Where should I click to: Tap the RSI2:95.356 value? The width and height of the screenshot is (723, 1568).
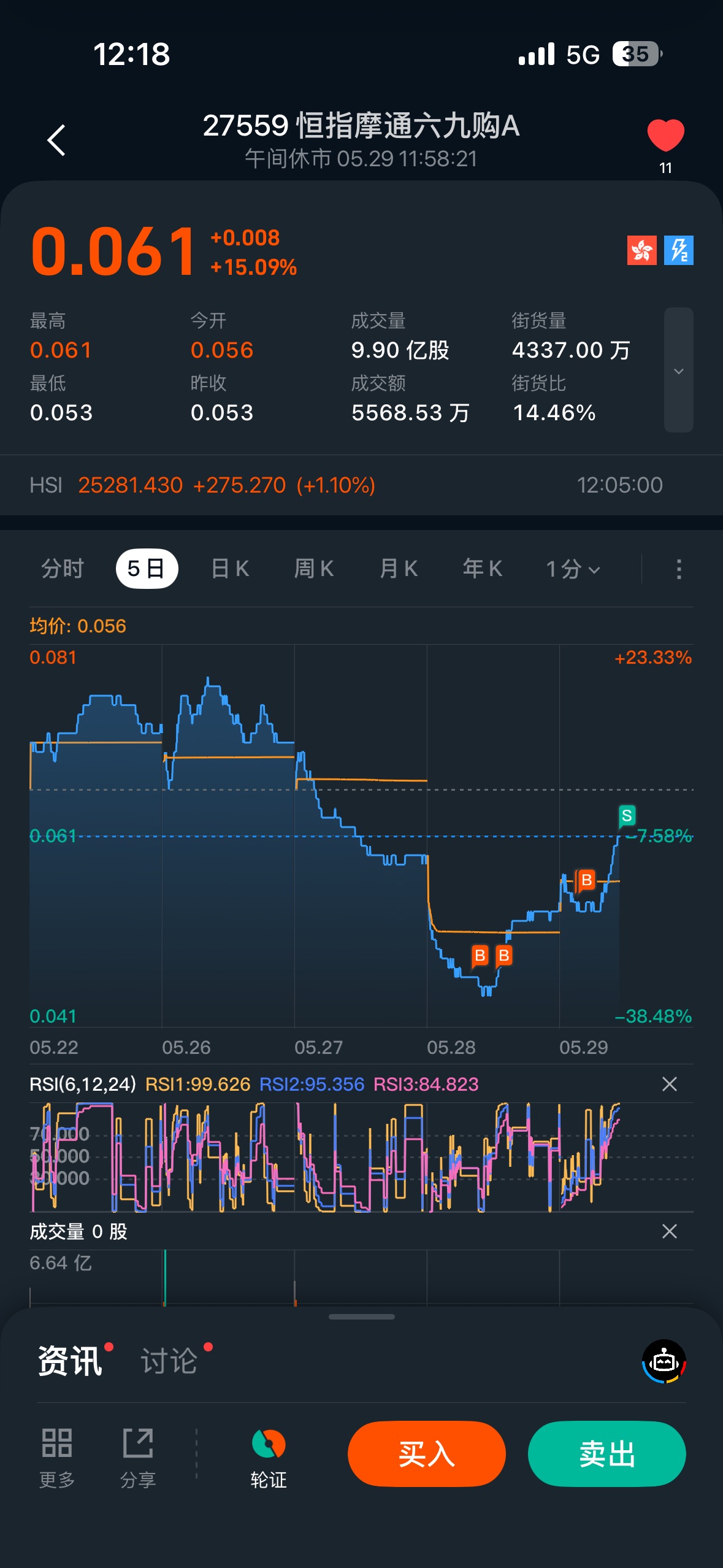point(312,1084)
